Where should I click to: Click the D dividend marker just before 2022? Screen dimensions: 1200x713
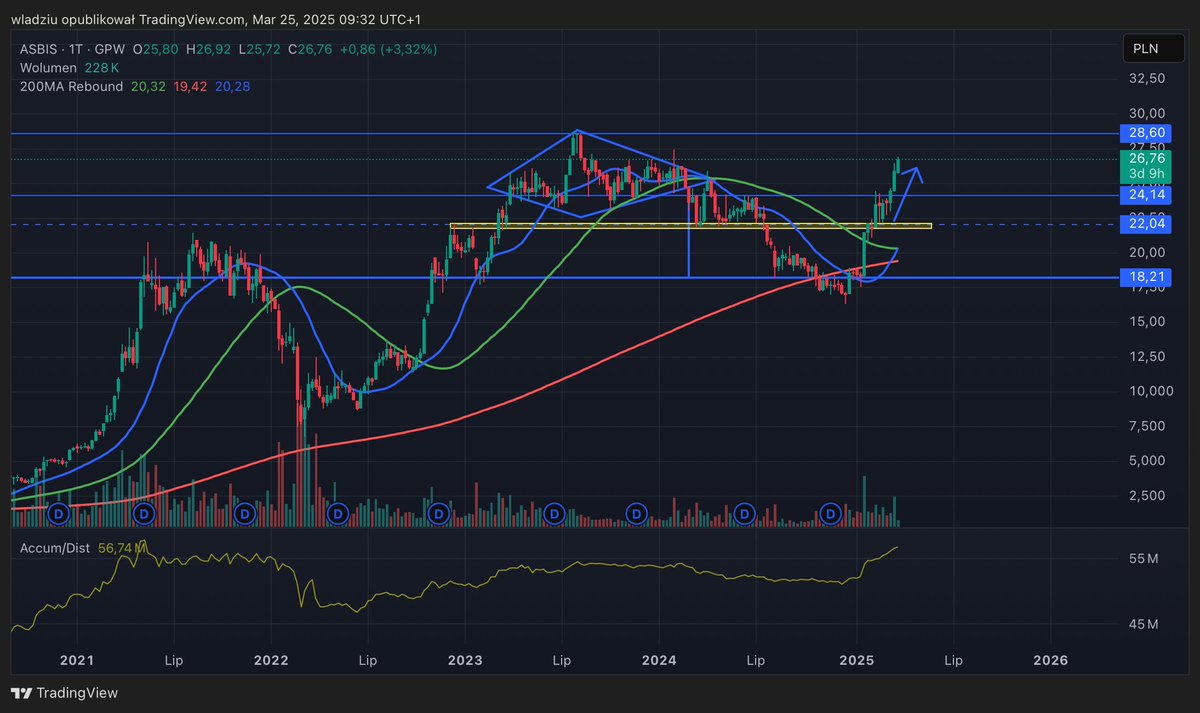click(x=243, y=513)
